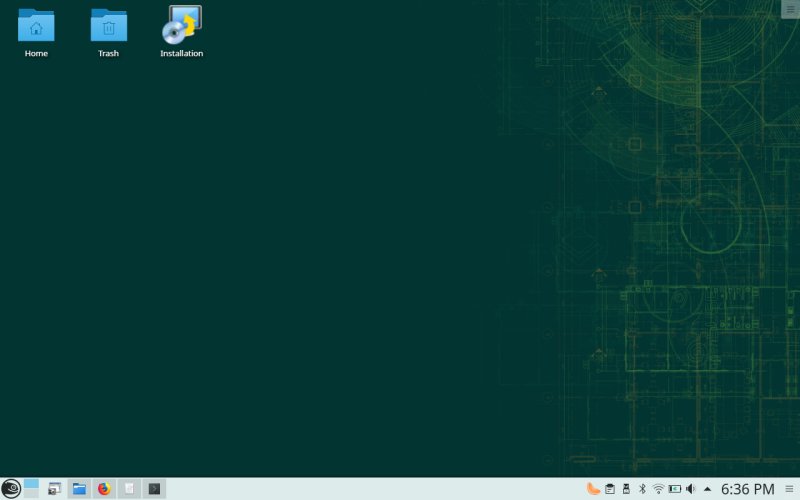Open desktop toolbox menu at top-right corner
The width and height of the screenshot is (800, 500).
point(790,9)
